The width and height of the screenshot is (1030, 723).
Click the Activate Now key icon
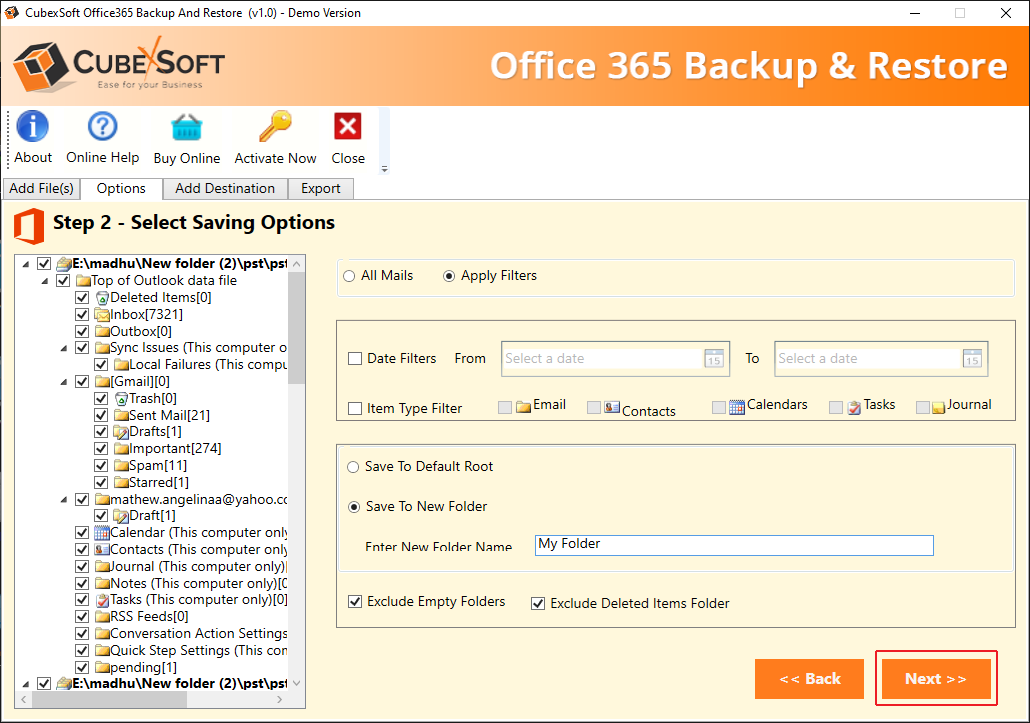coord(275,126)
